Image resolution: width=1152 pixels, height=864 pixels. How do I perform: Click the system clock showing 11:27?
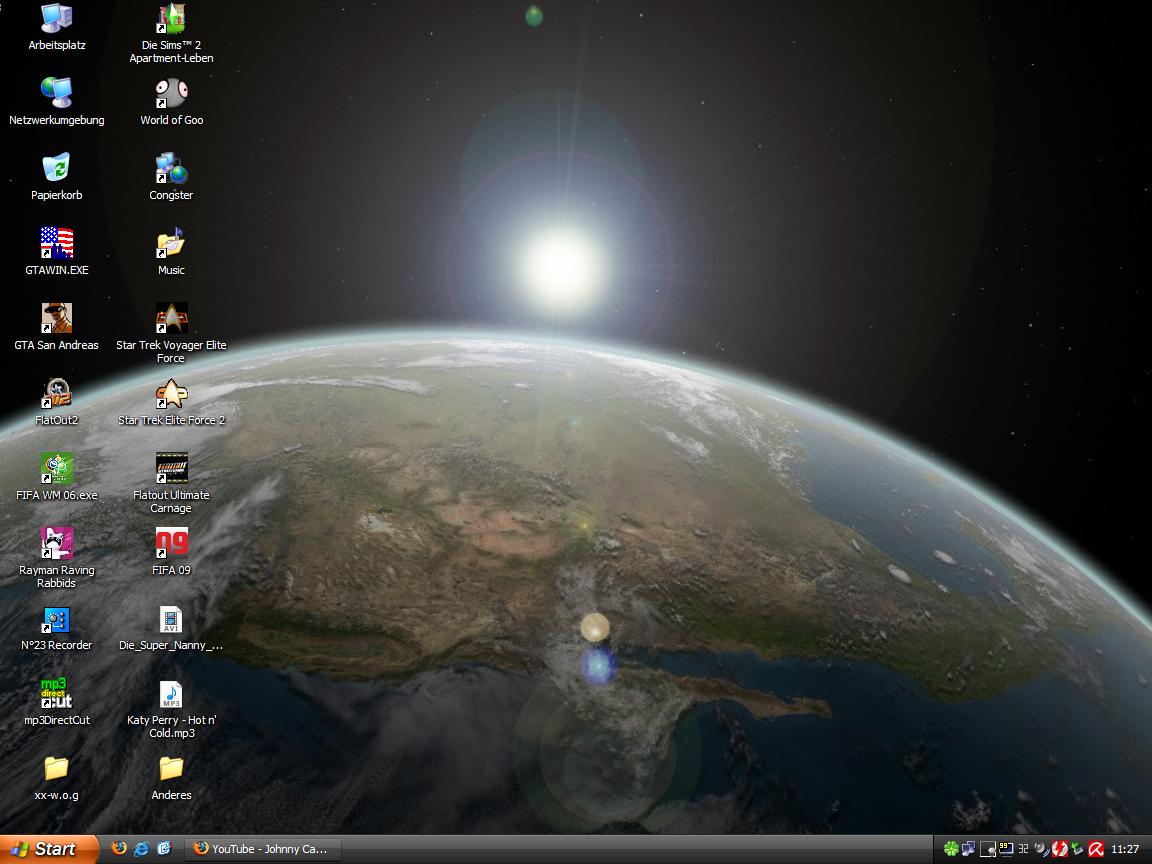tap(1125, 849)
